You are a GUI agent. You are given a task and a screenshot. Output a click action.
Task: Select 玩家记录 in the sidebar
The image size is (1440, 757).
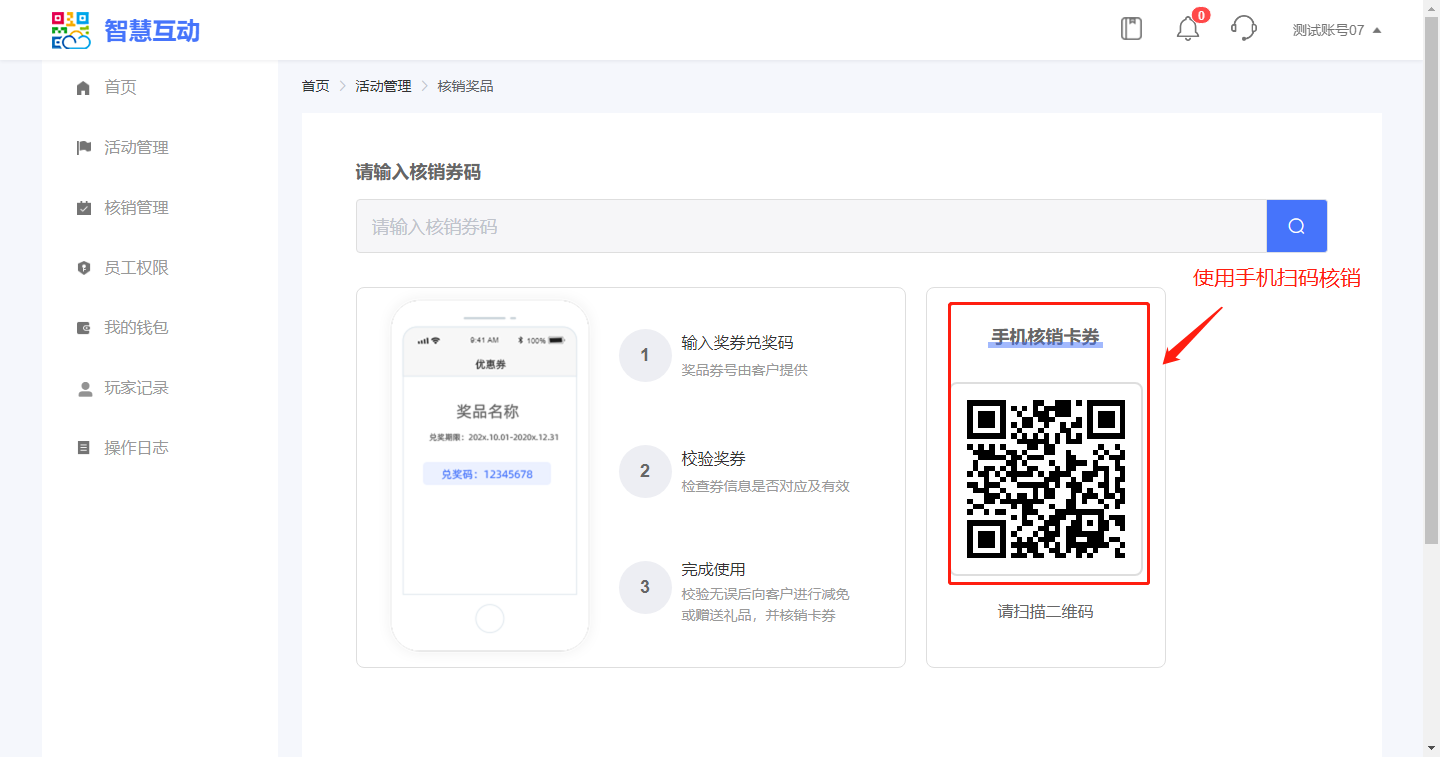pos(136,388)
